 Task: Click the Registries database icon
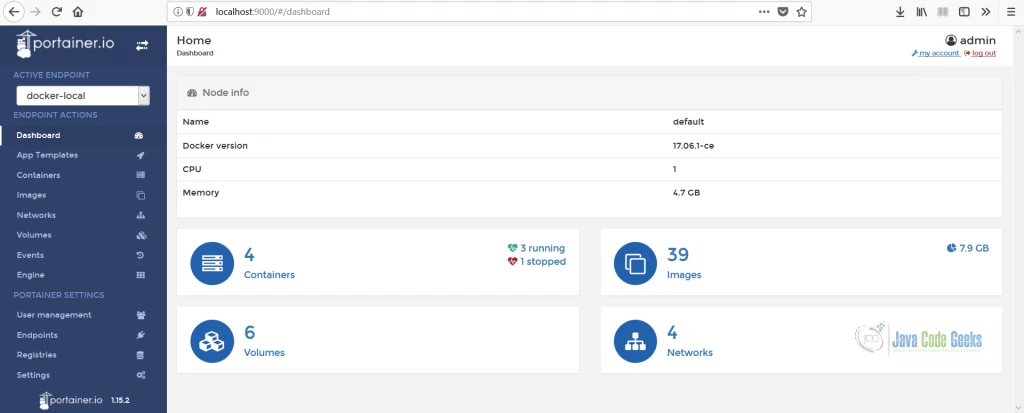140,355
